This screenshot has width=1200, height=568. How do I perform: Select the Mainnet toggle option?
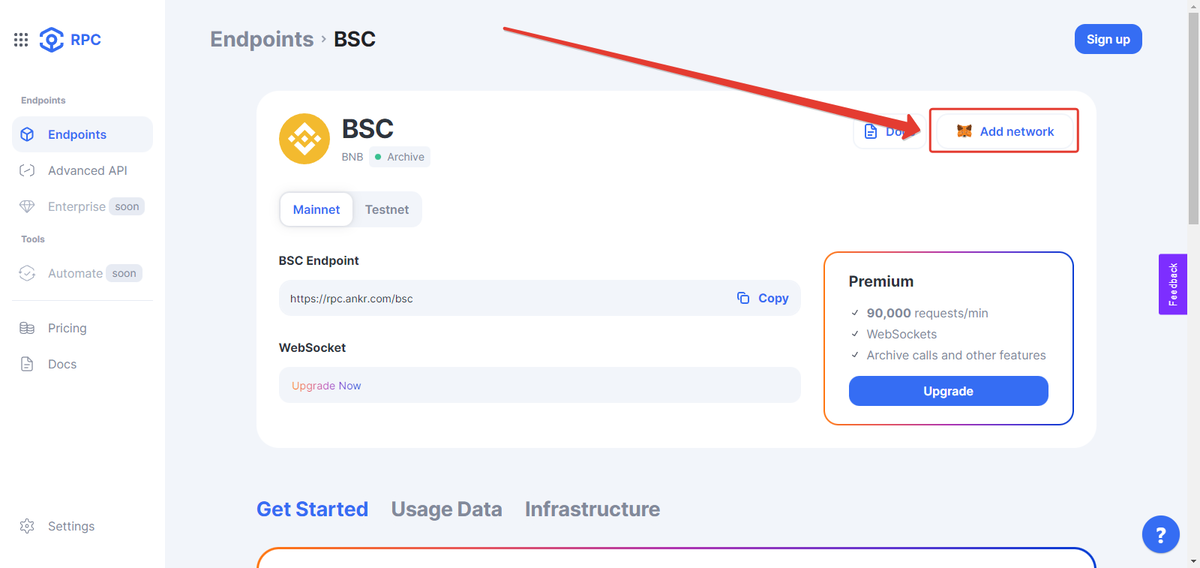coord(316,209)
